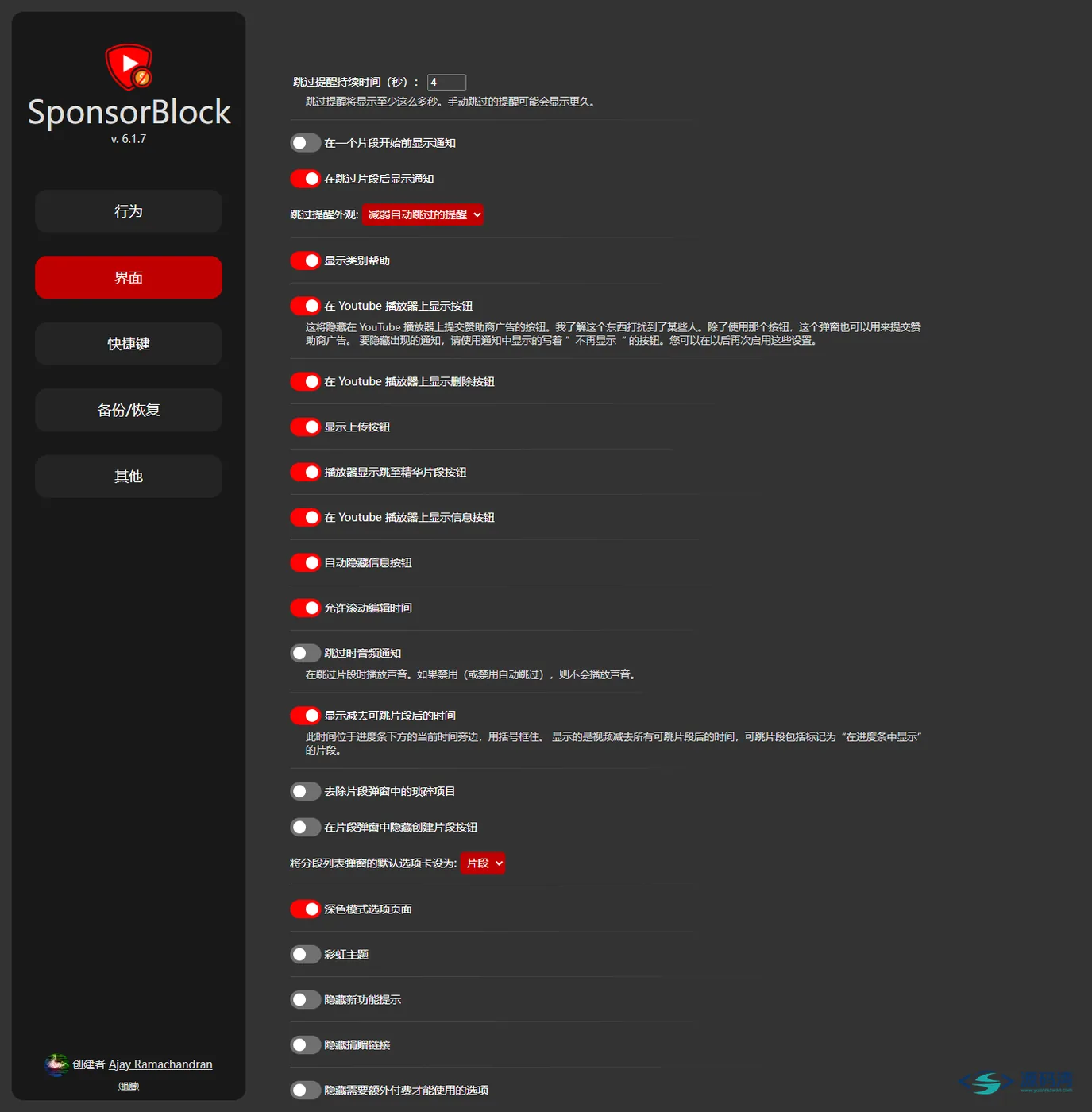Open the 跳过提醒外观 dropdown
This screenshot has height=1112, width=1092.
click(x=423, y=214)
